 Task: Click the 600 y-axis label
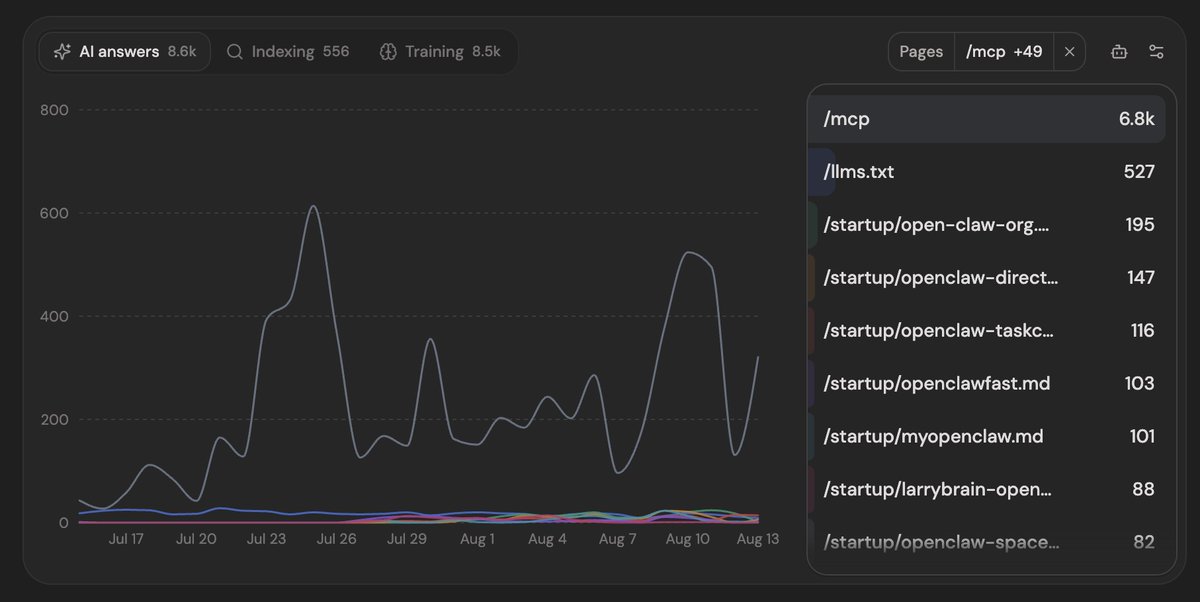(54, 213)
